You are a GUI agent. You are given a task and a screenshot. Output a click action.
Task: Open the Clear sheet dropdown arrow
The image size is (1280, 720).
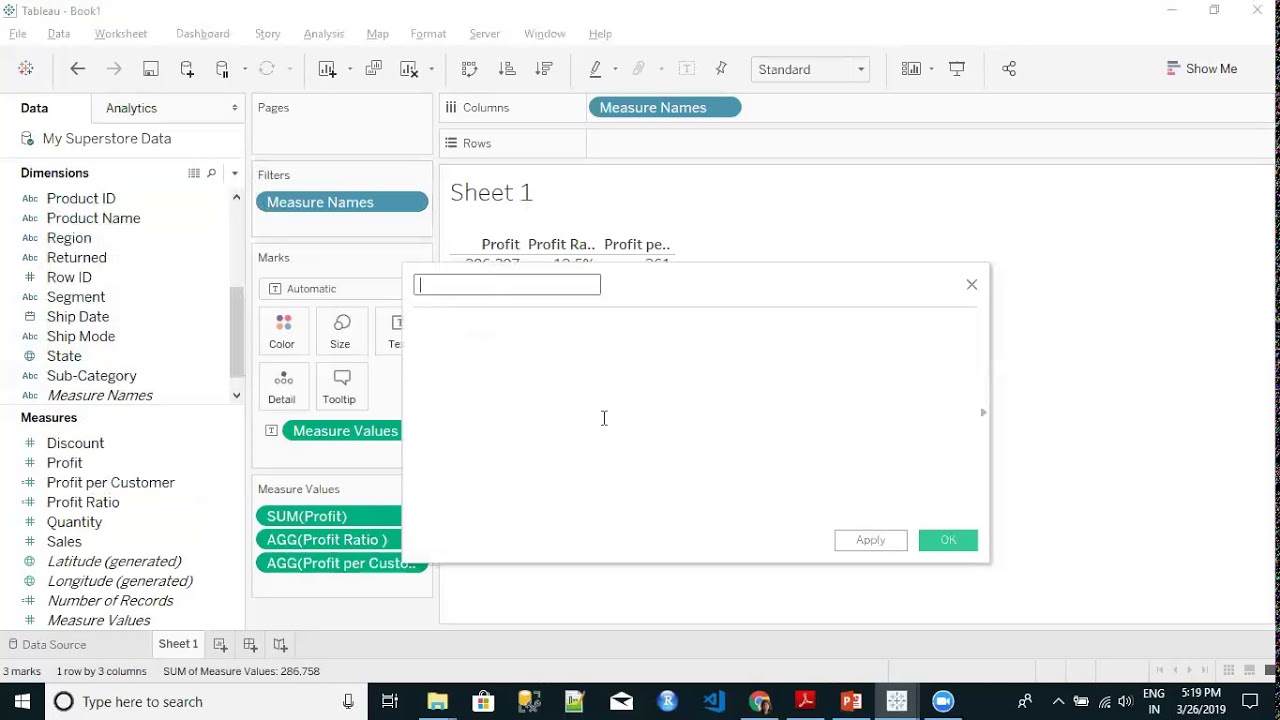pyautogui.click(x=431, y=69)
